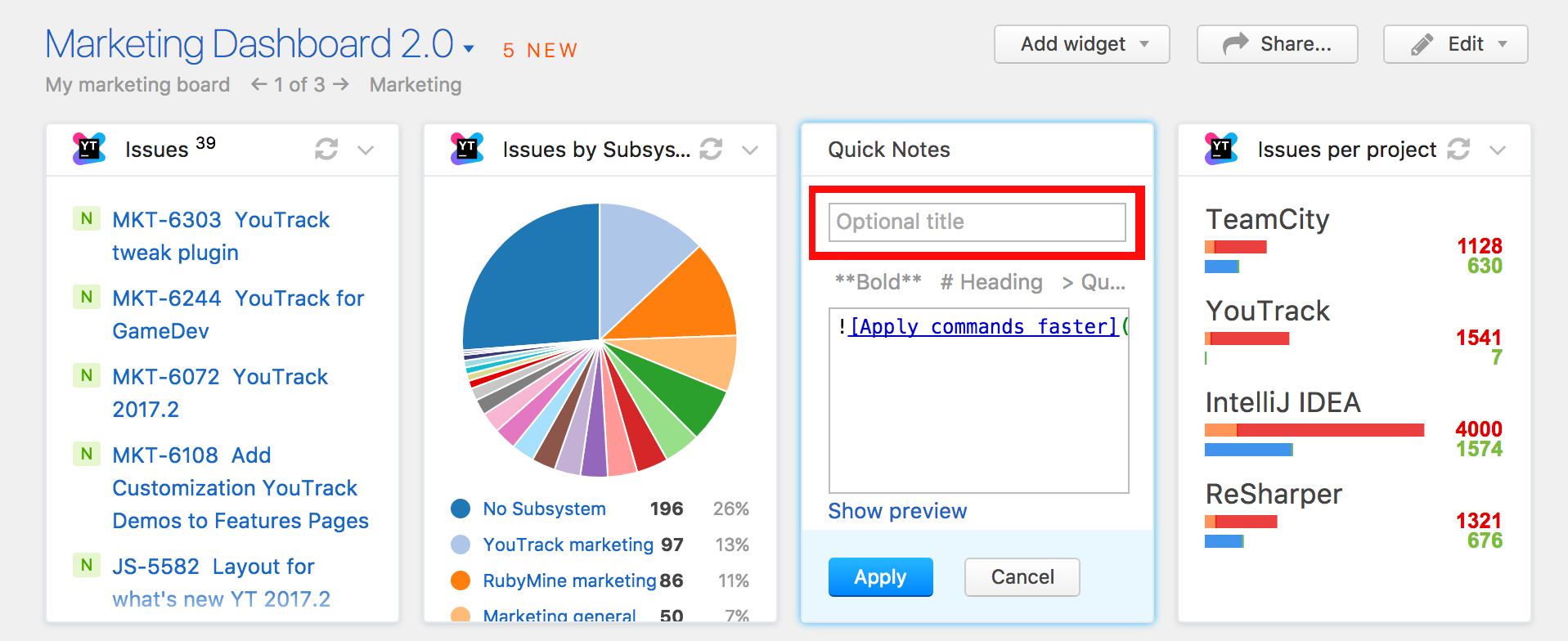Open the Edit dropdown button
This screenshot has height=641, width=1568.
coord(1456,44)
